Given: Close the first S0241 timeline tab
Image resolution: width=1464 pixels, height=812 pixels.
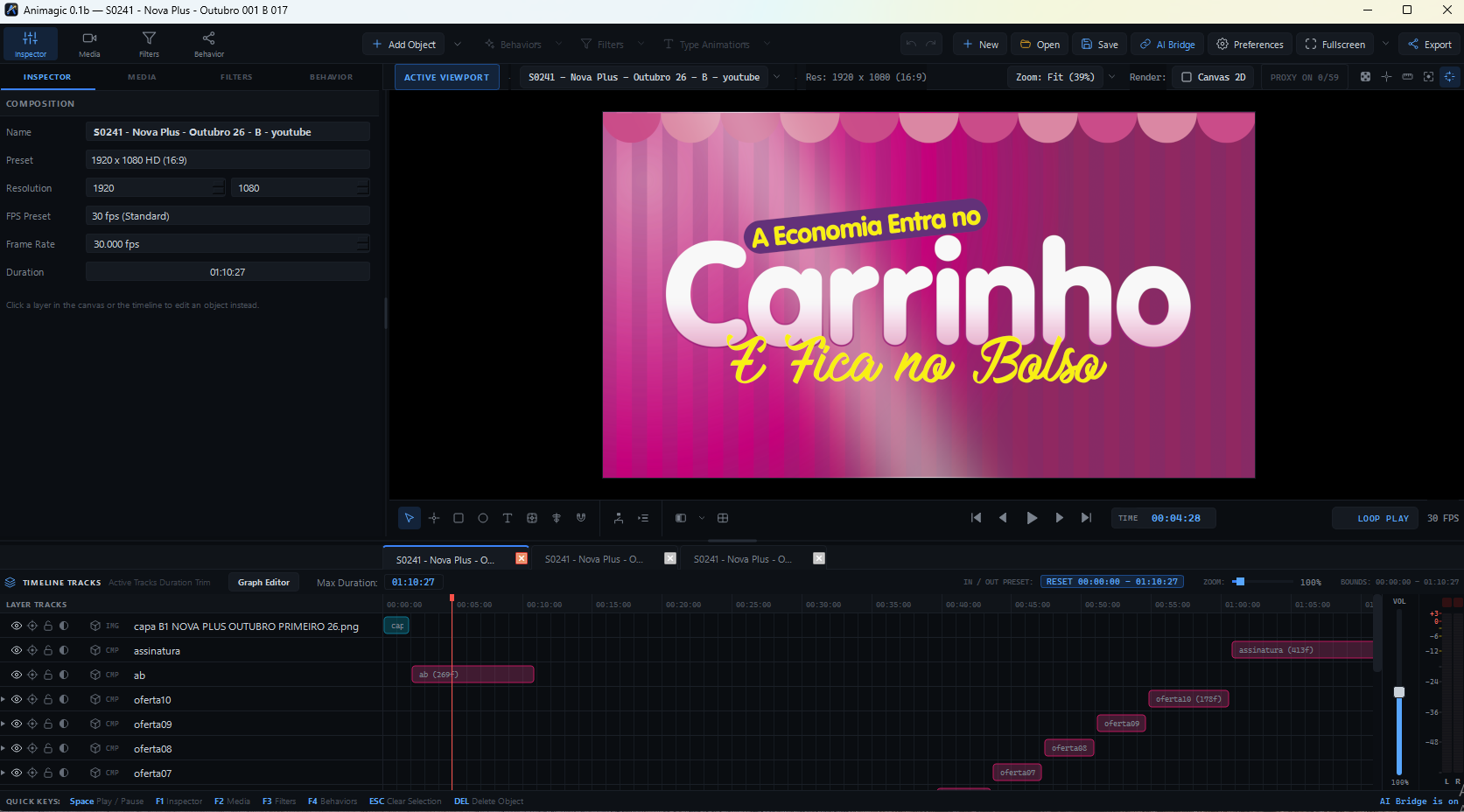Looking at the screenshot, I should pos(522,558).
